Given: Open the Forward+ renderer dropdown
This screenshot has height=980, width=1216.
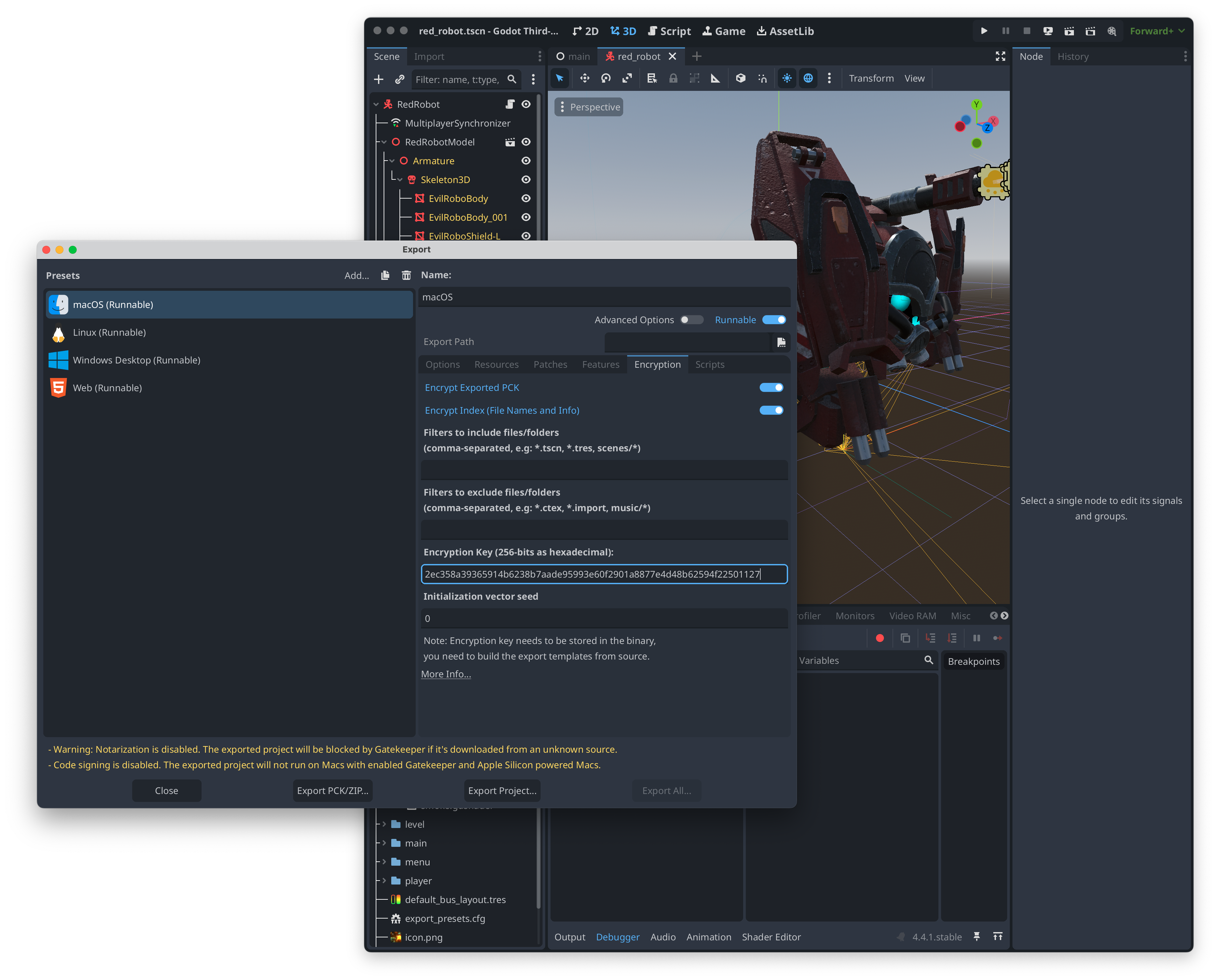Looking at the screenshot, I should pos(1157,31).
